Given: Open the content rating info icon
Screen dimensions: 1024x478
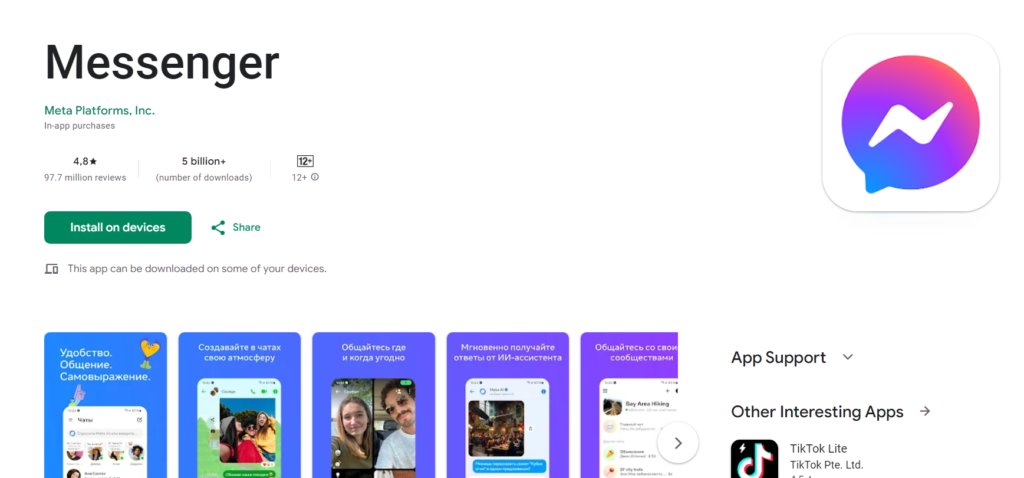Looking at the screenshot, I should pyautogui.click(x=315, y=177).
